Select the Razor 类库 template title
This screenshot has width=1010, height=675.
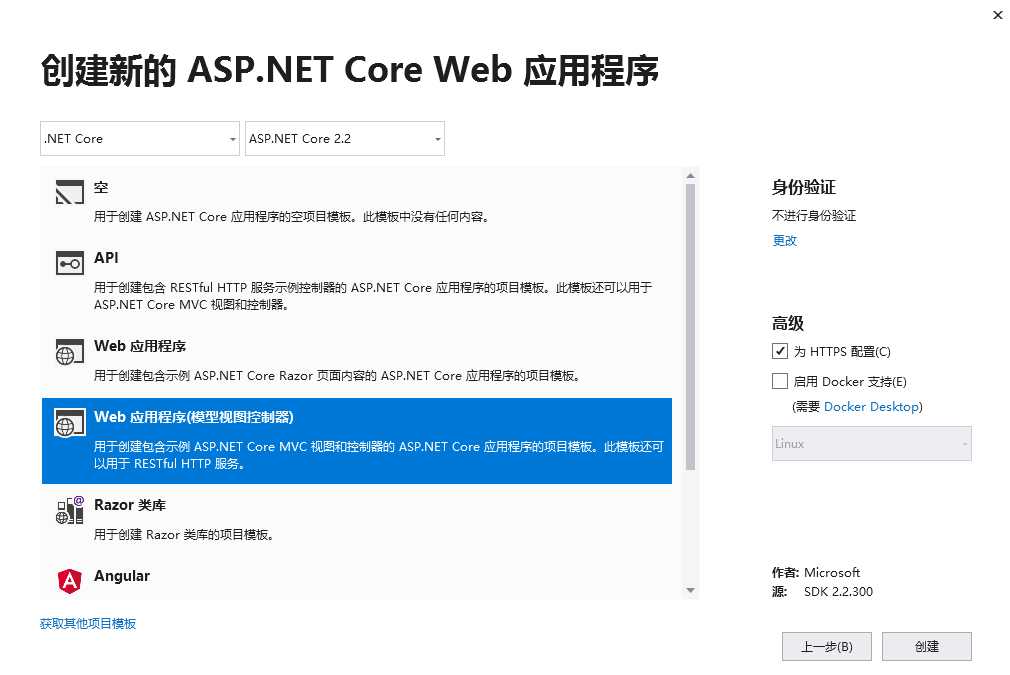point(130,505)
